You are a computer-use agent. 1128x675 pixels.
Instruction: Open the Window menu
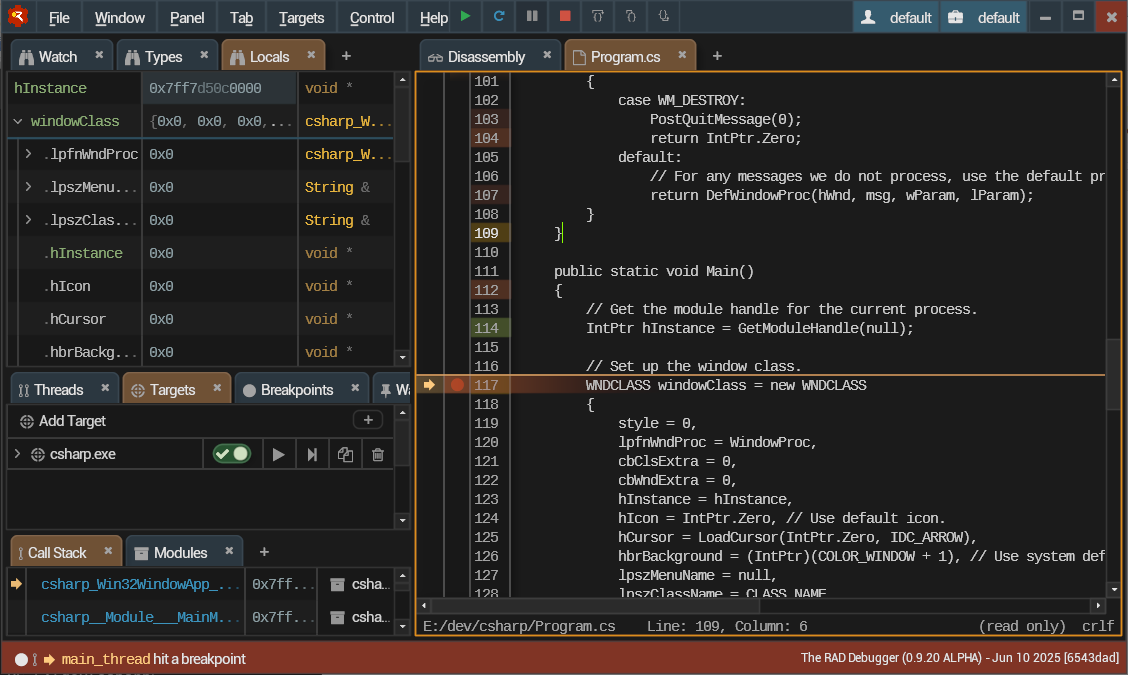click(119, 17)
